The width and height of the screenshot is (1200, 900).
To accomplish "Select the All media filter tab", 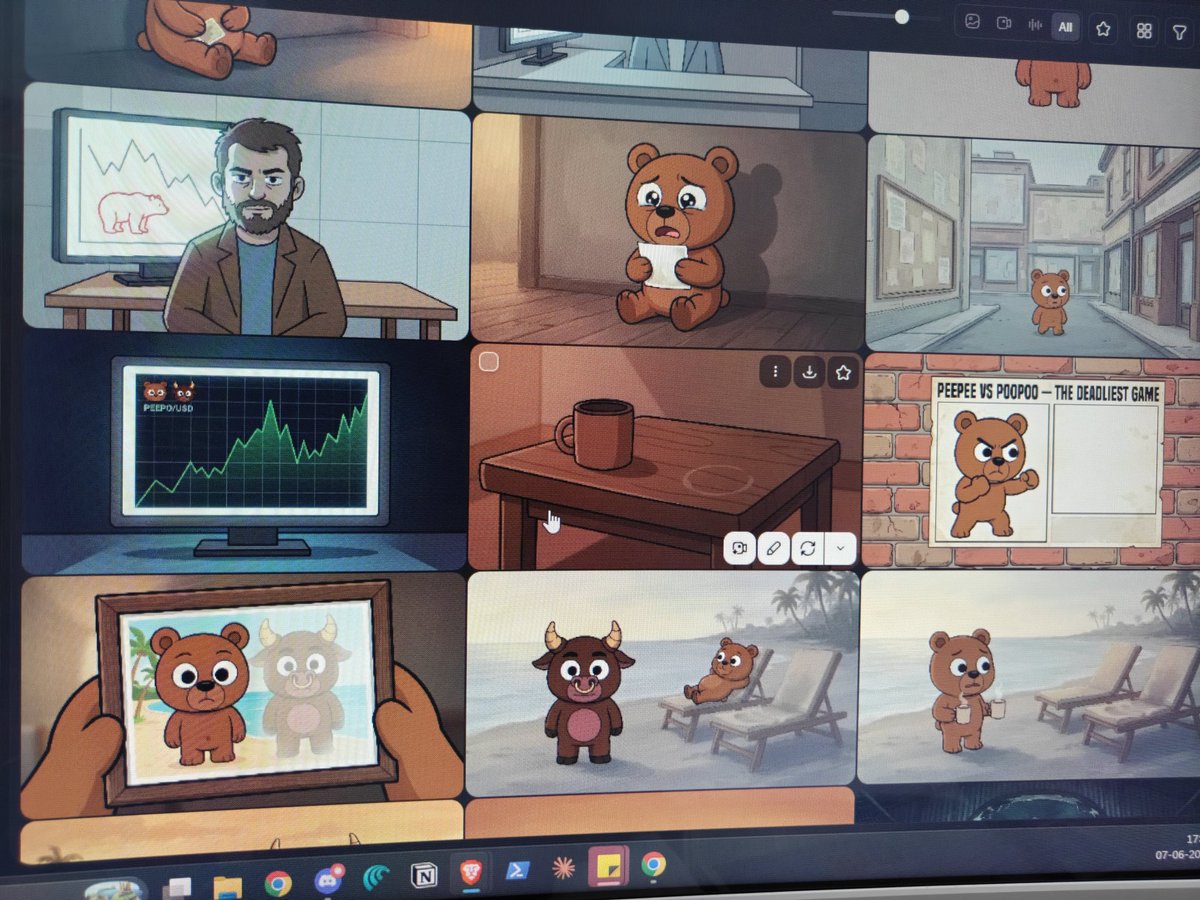I will 1065,27.
